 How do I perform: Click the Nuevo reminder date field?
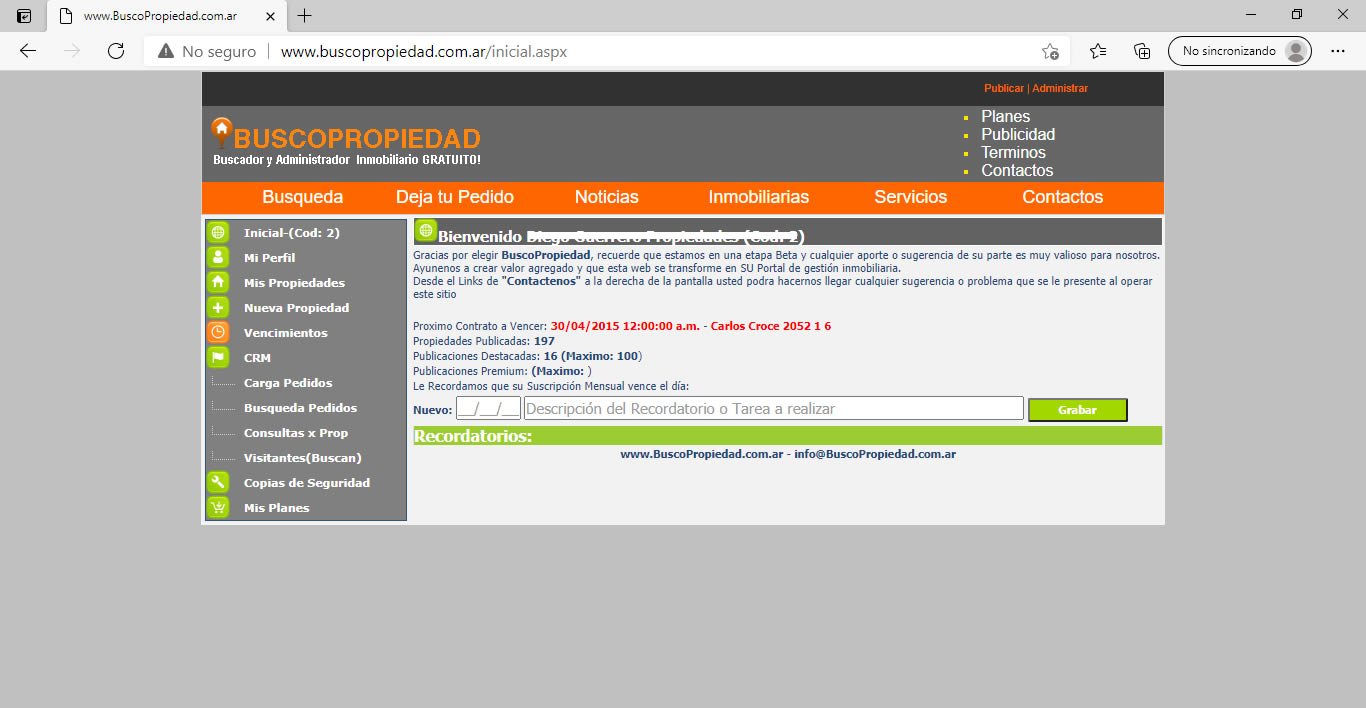point(488,408)
